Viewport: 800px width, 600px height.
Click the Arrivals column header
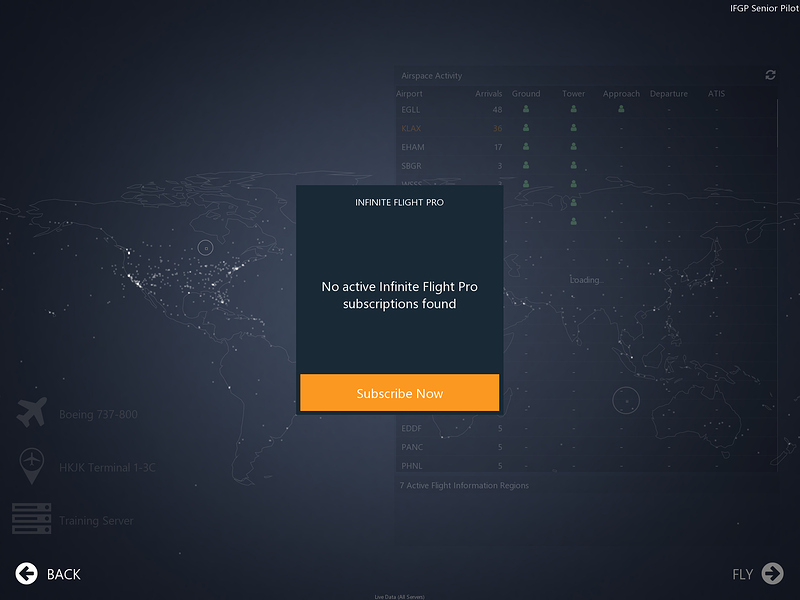pyautogui.click(x=488, y=94)
